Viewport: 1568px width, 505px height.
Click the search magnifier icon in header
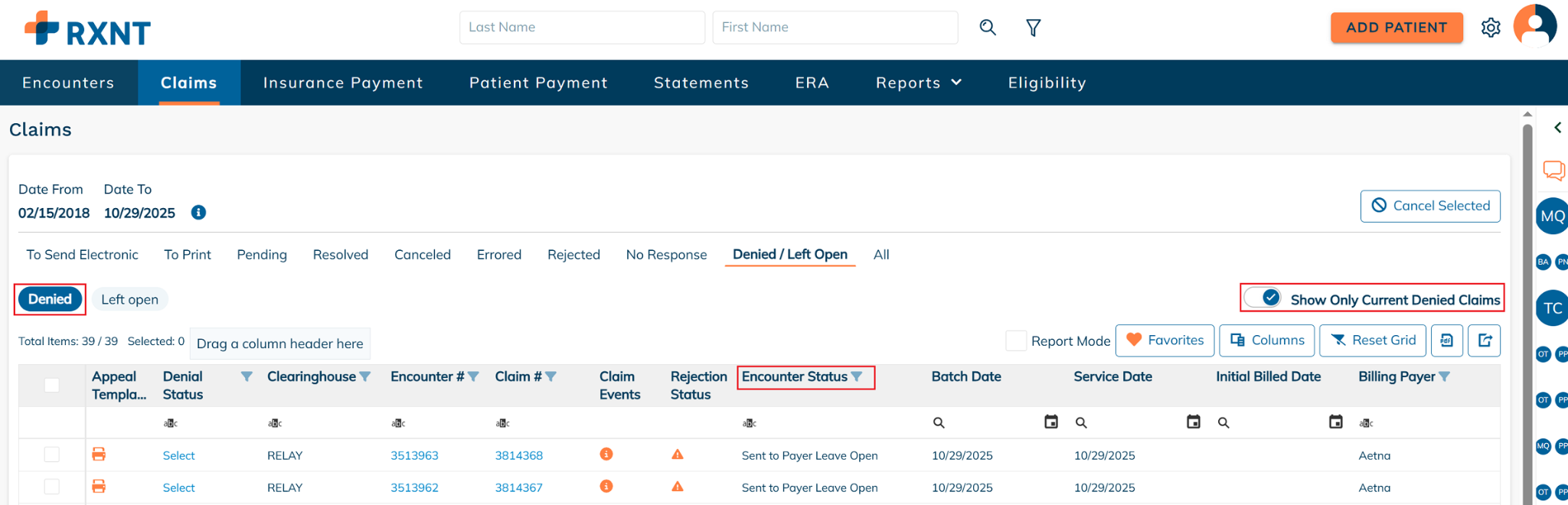point(988,28)
